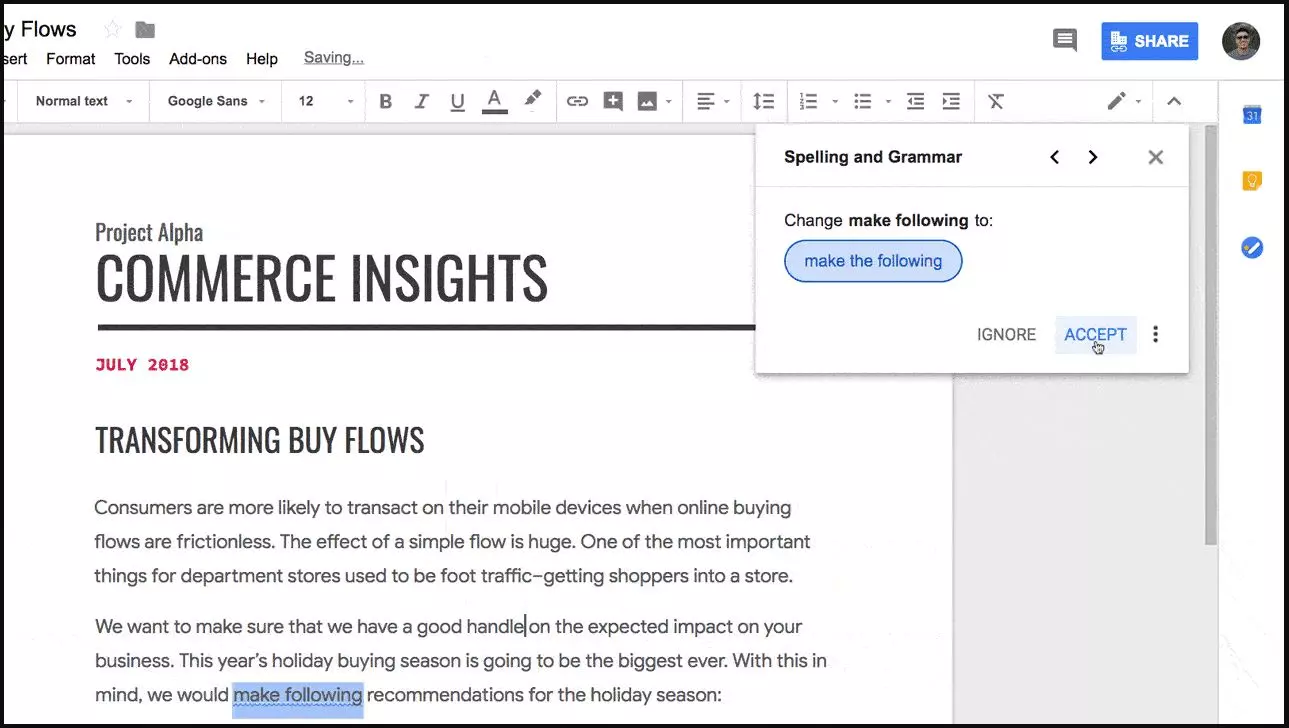The width and height of the screenshot is (1289, 728).
Task: Open the comment history icon
Action: point(1065,41)
